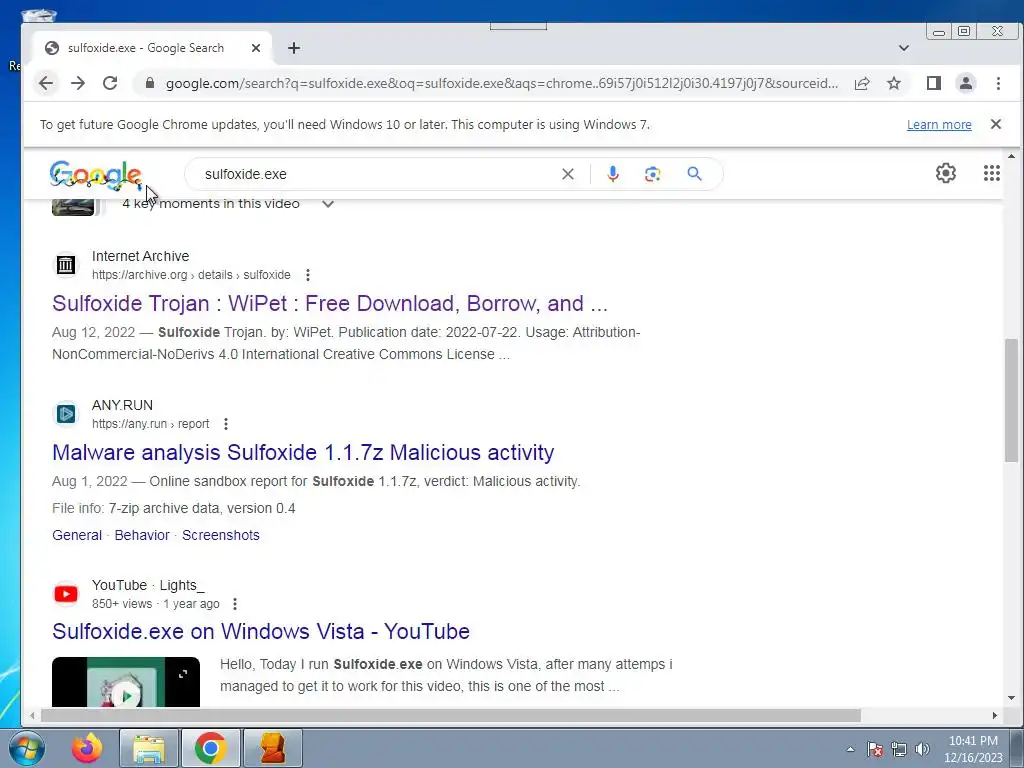Switch to Chrome in the taskbar
Image resolution: width=1024 pixels, height=768 pixels.
tap(210, 748)
